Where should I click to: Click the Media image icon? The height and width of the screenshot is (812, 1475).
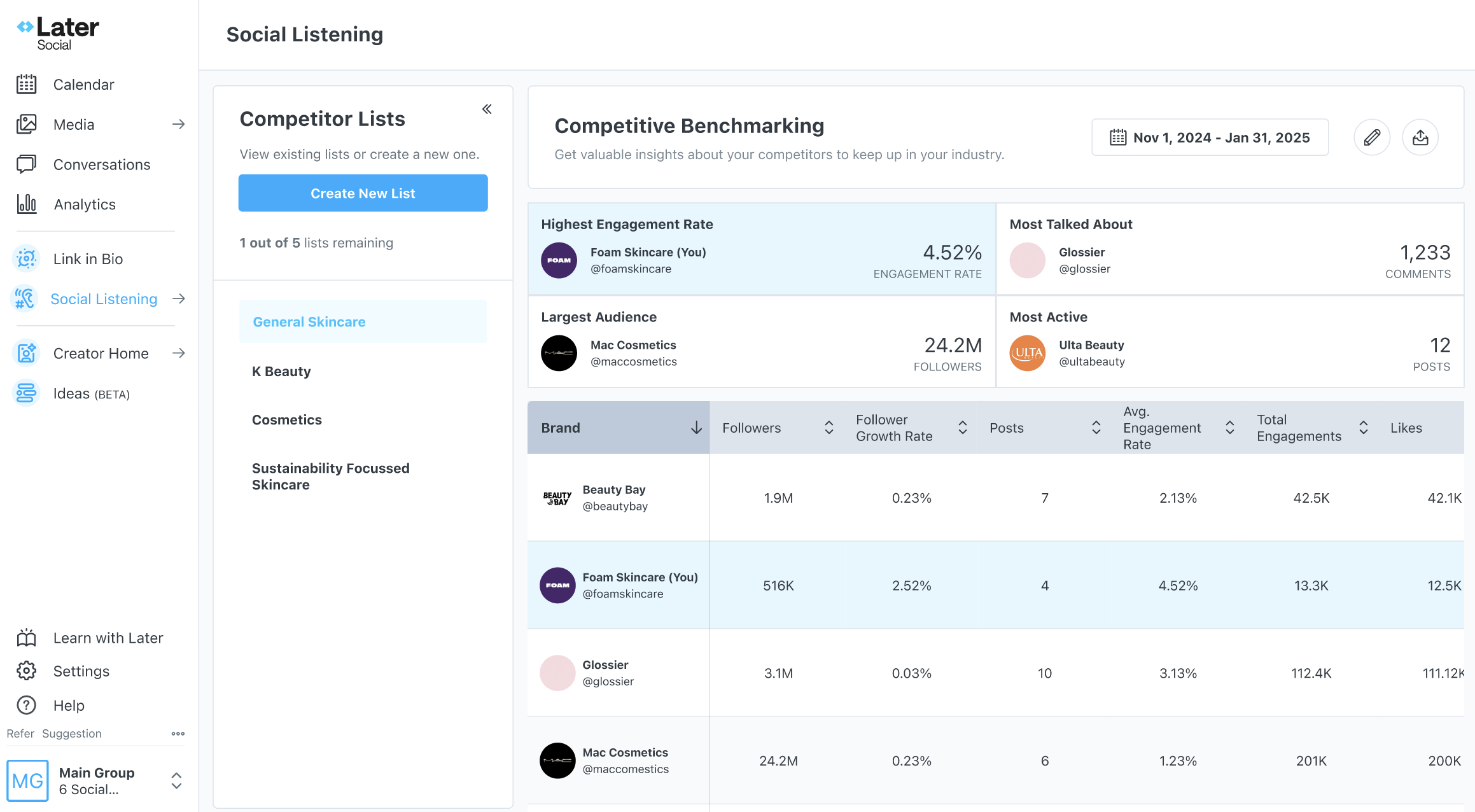[26, 124]
